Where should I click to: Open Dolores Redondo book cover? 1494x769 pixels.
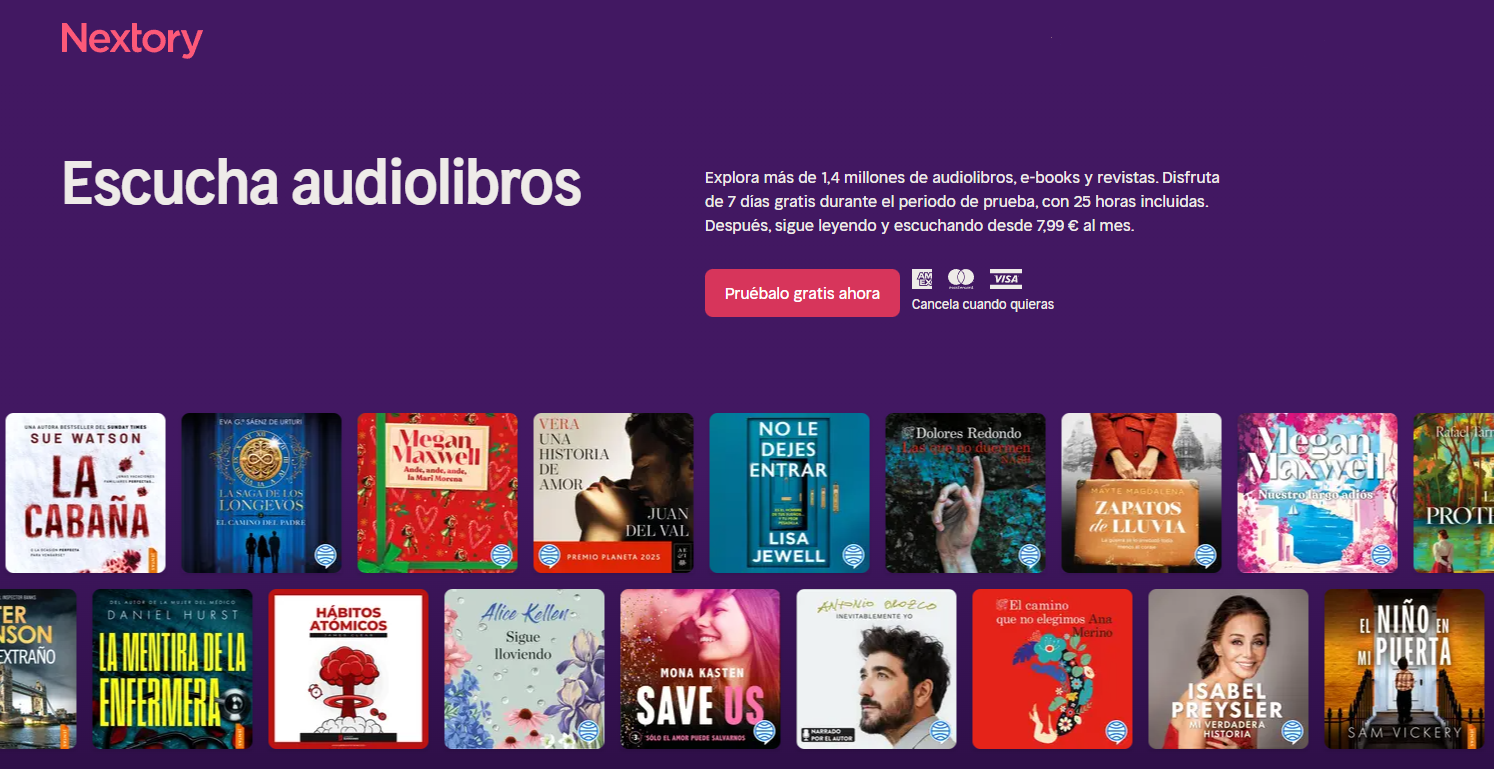(966, 493)
